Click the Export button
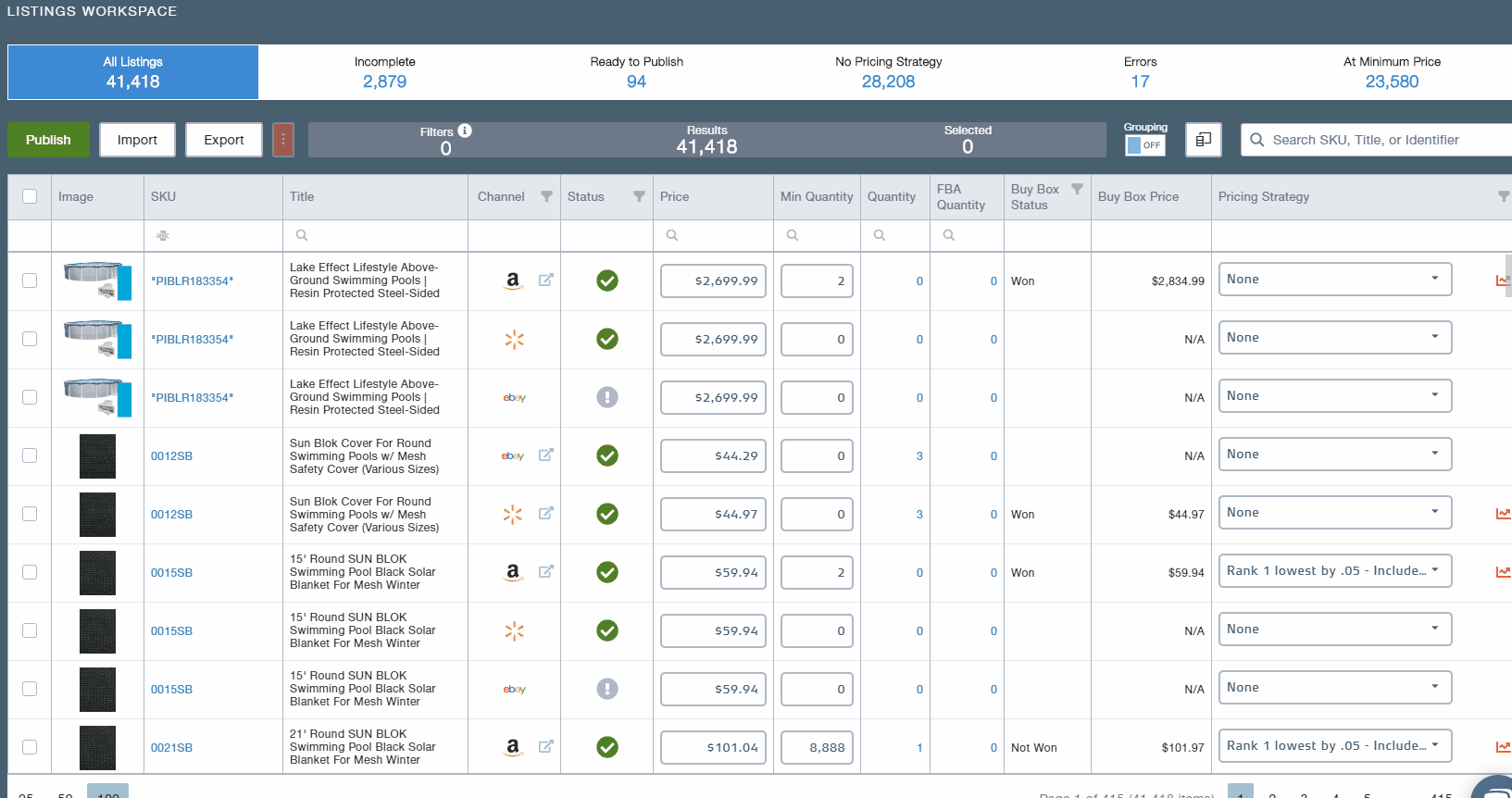 point(224,140)
